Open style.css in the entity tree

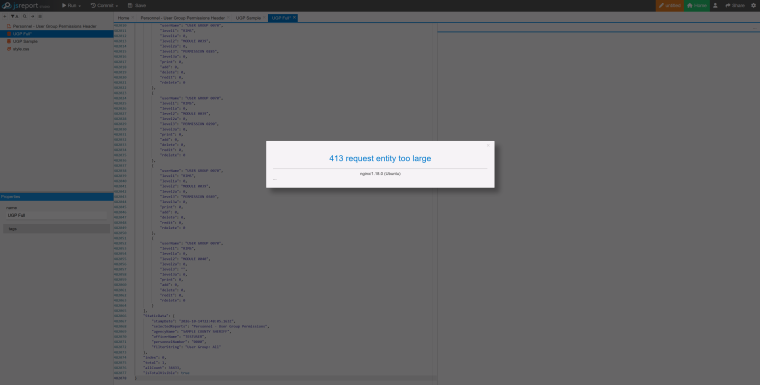tap(21, 49)
